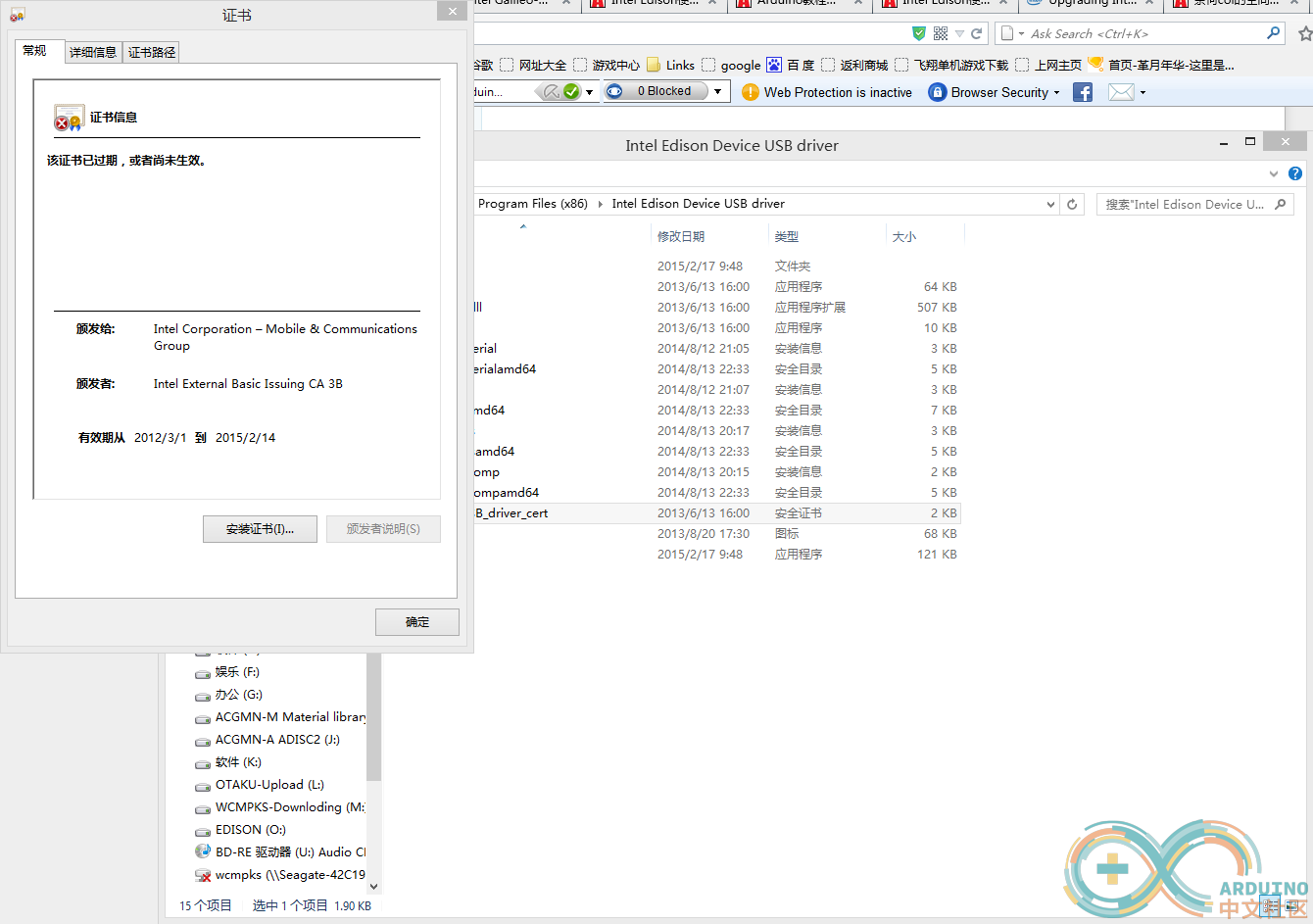Click the bookmark star icon in browser

tap(1305, 33)
